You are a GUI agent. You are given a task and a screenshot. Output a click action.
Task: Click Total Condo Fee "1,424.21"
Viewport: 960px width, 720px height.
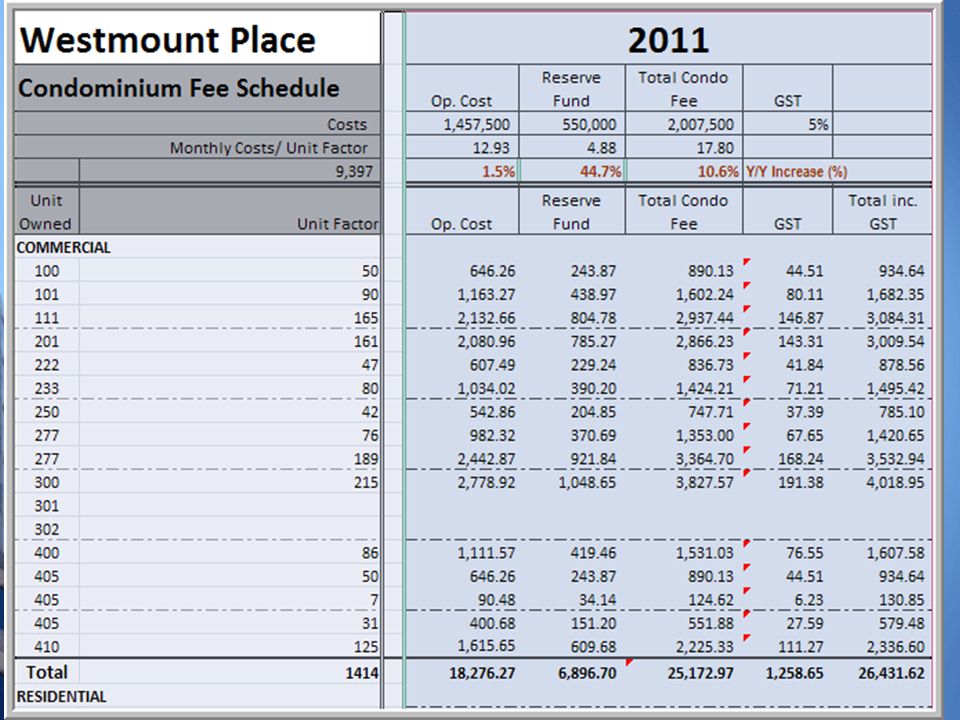pos(705,389)
